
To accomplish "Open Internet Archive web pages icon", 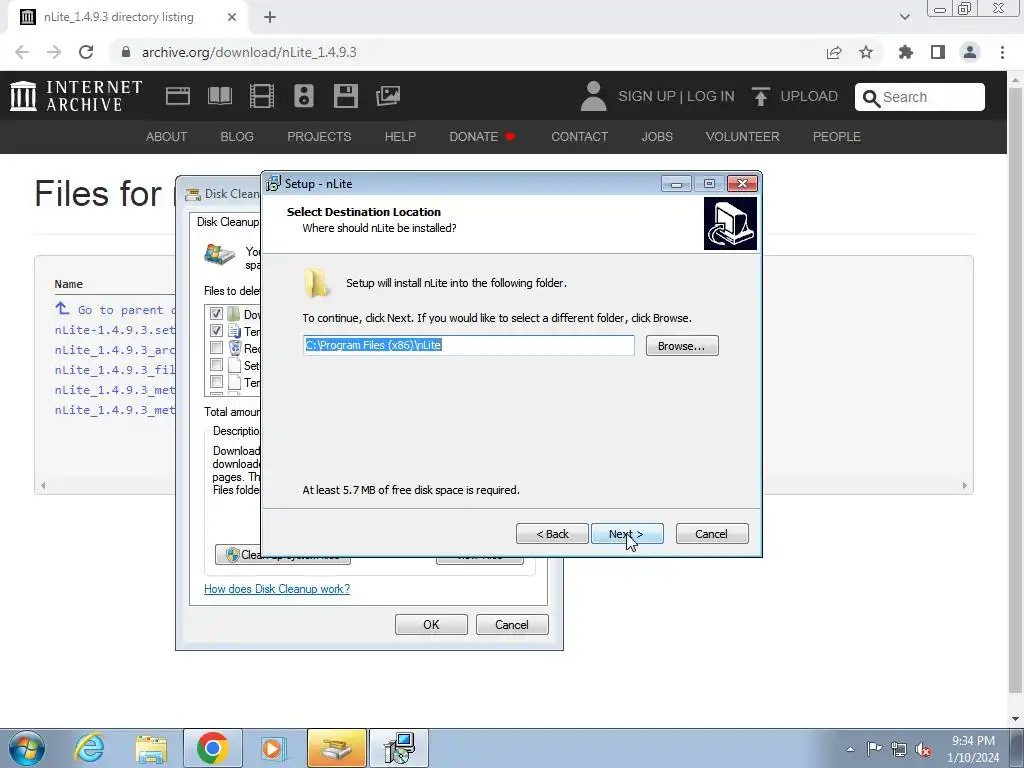I will [x=178, y=96].
